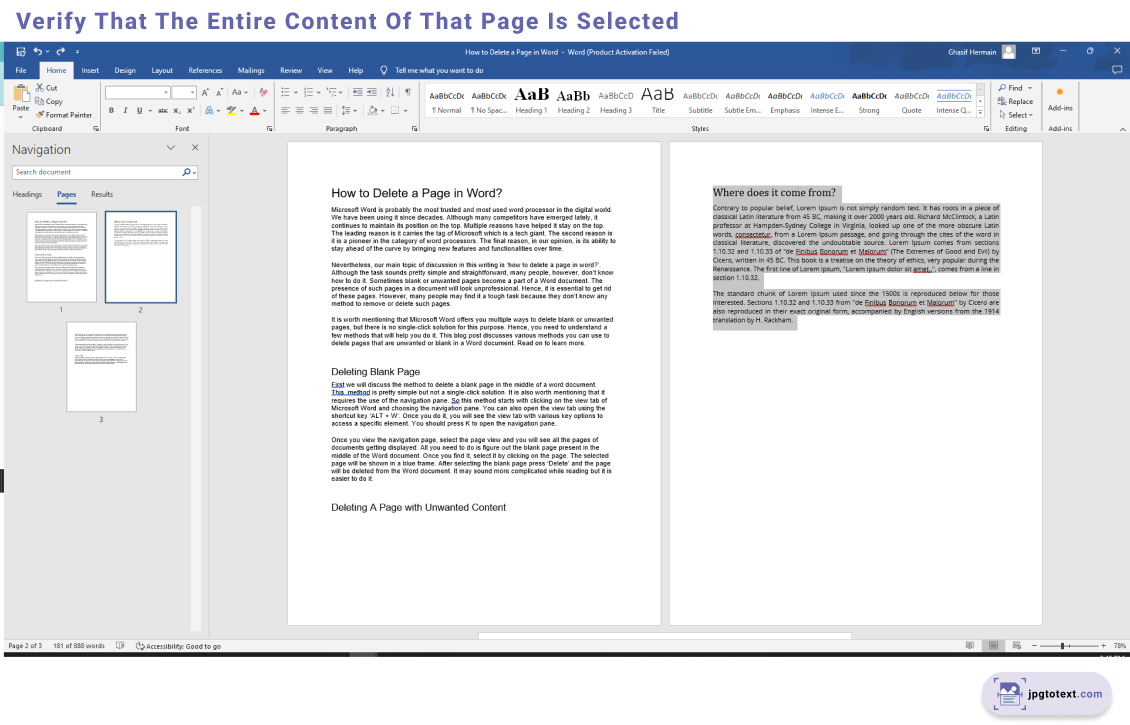The width and height of the screenshot is (1130, 725).
Task: Switch to the Design ribbon tab
Action: pyautogui.click(x=125, y=71)
